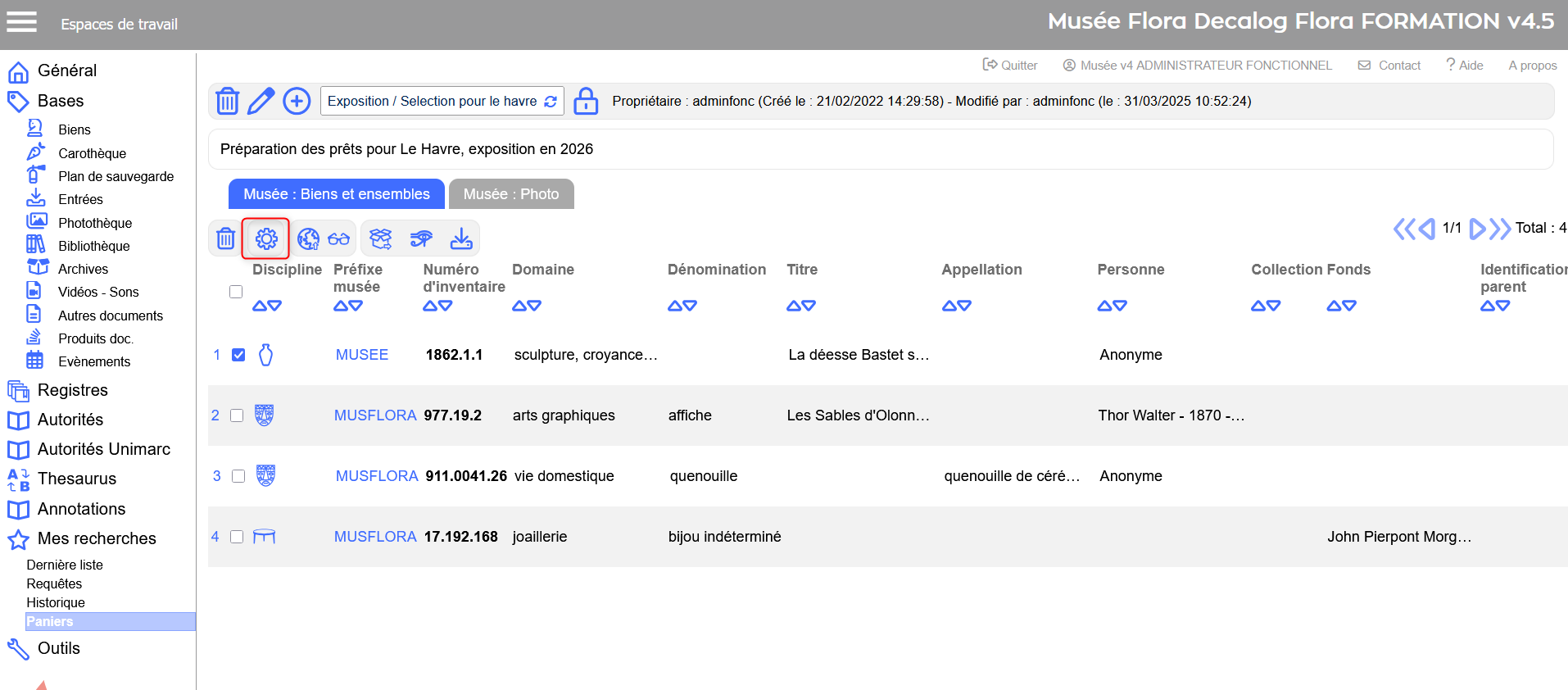Click the pencil icon to edit the basket
Viewport: 1568px width, 690px height.
click(261, 101)
